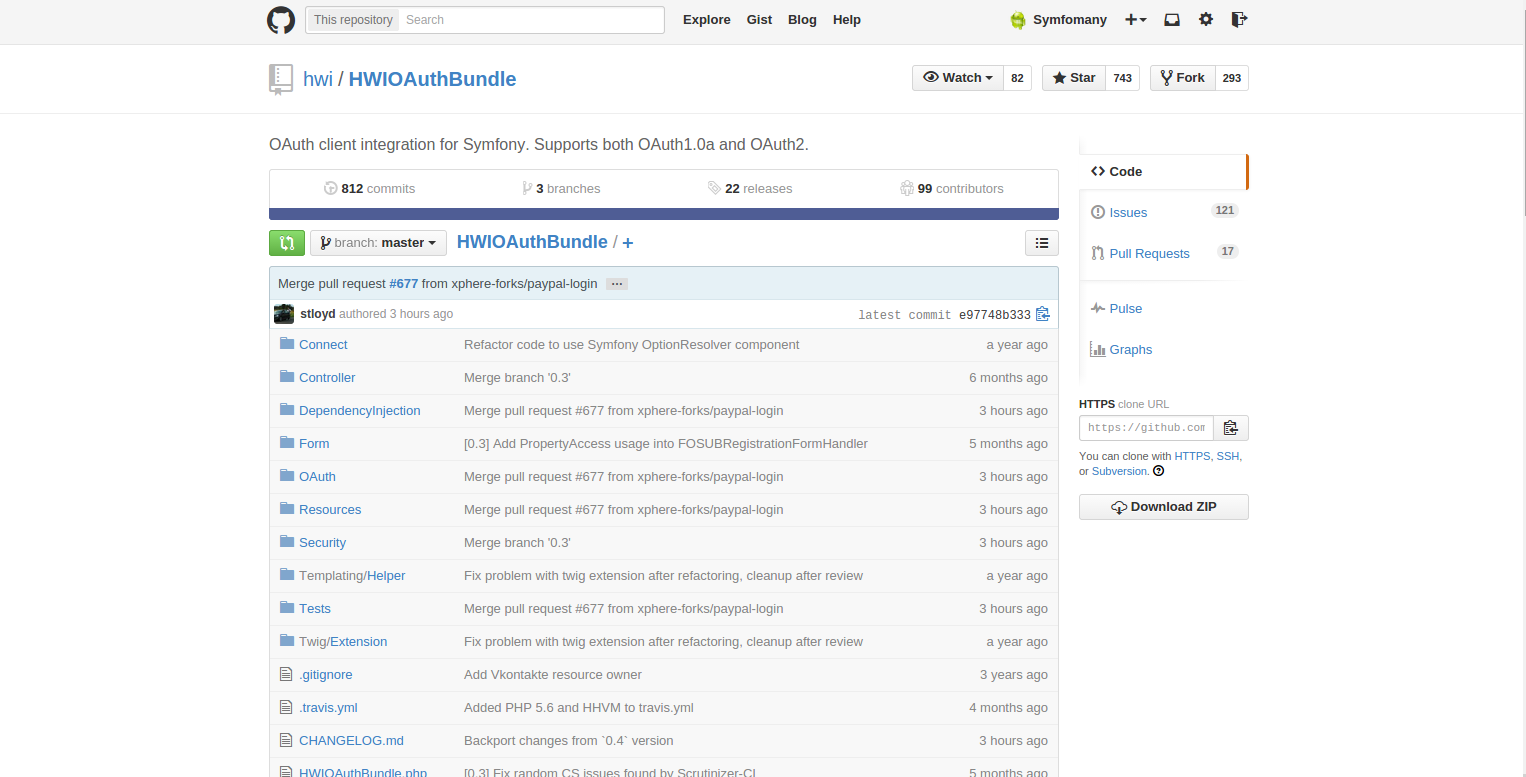Click stloyd's avatar thumbnail
This screenshot has height=777, width=1526.
point(284,314)
